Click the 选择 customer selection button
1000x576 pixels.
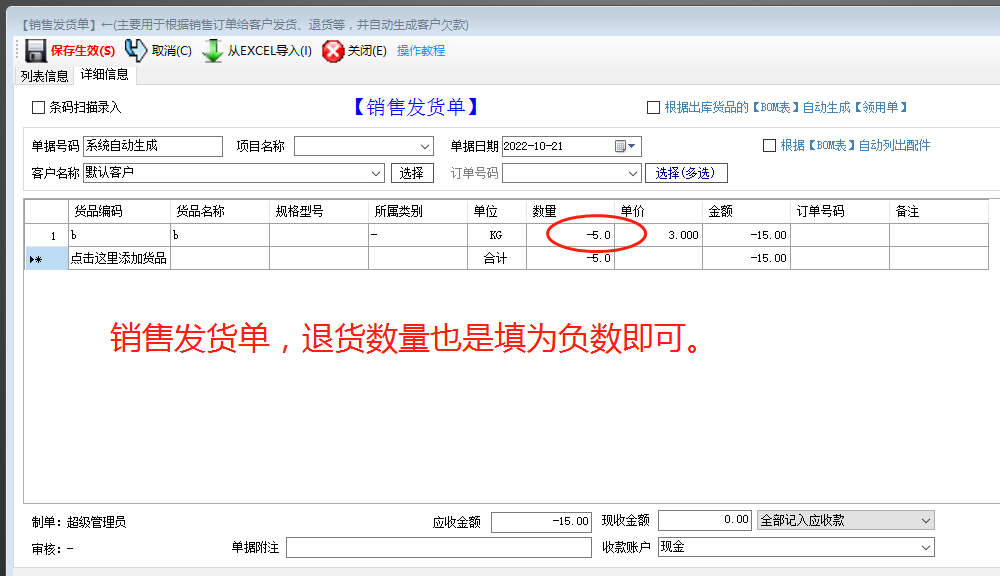click(x=414, y=172)
